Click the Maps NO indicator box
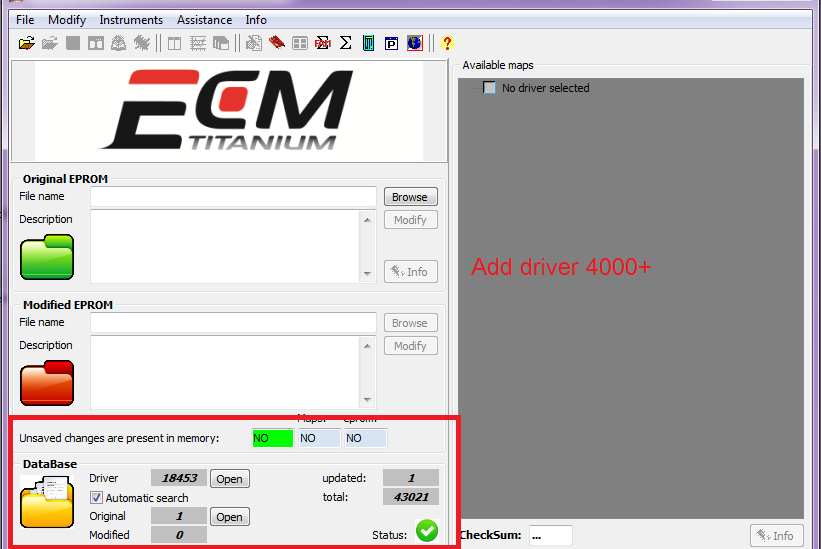821x549 pixels. coord(319,438)
